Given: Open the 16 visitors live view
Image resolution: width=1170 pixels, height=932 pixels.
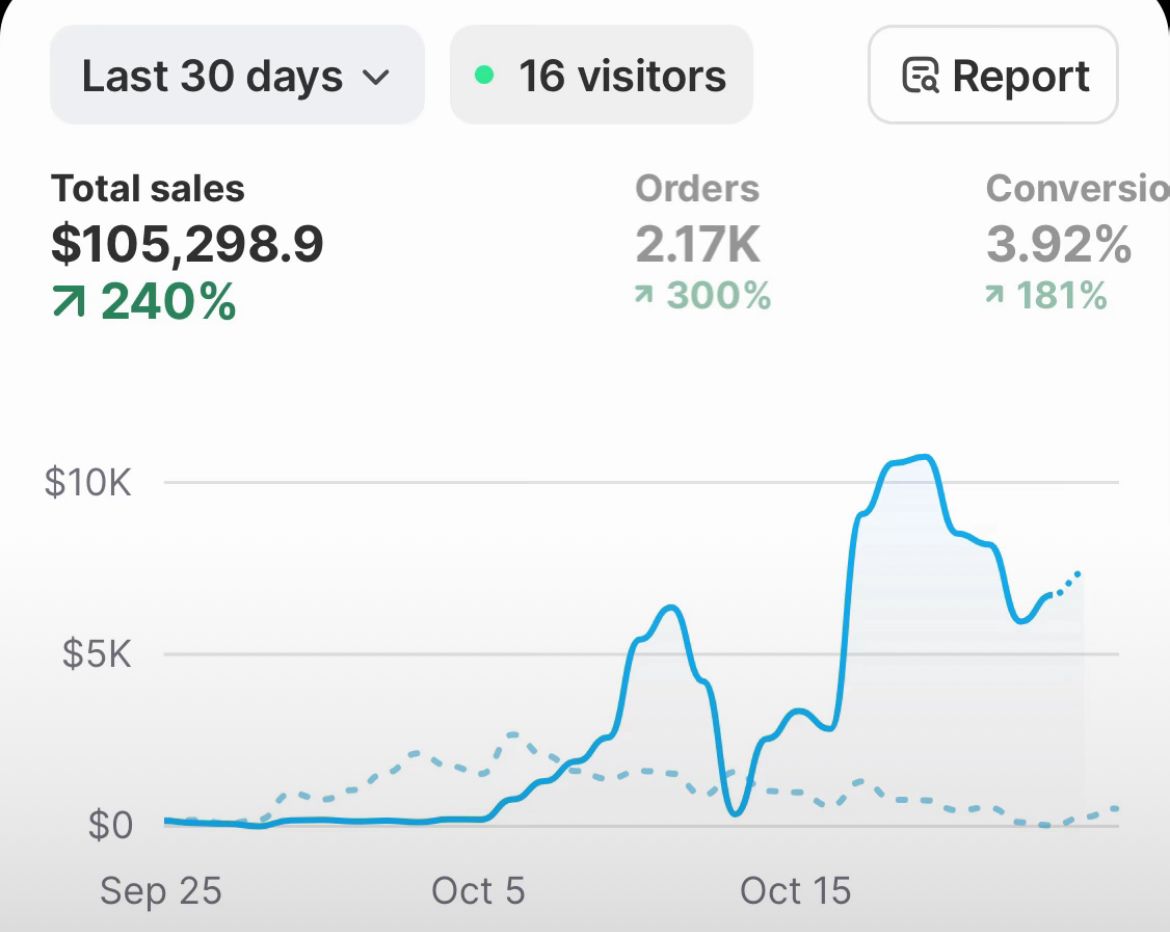Looking at the screenshot, I should tap(601, 76).
